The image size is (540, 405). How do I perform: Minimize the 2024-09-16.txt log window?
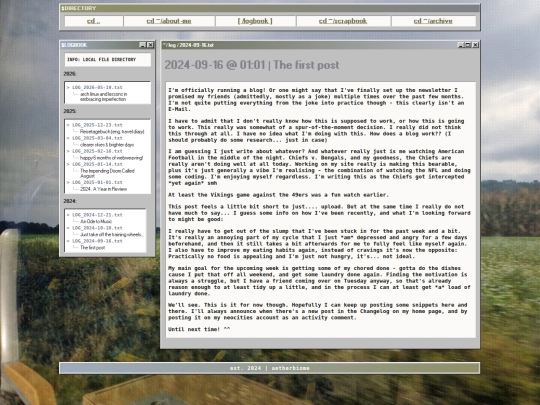460,45
